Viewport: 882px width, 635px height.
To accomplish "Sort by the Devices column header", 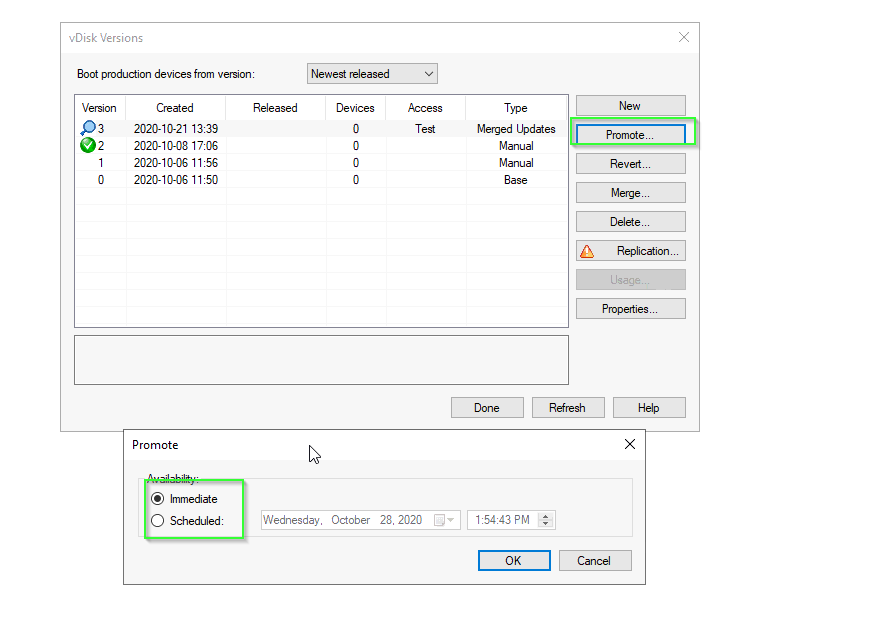I will coord(356,108).
